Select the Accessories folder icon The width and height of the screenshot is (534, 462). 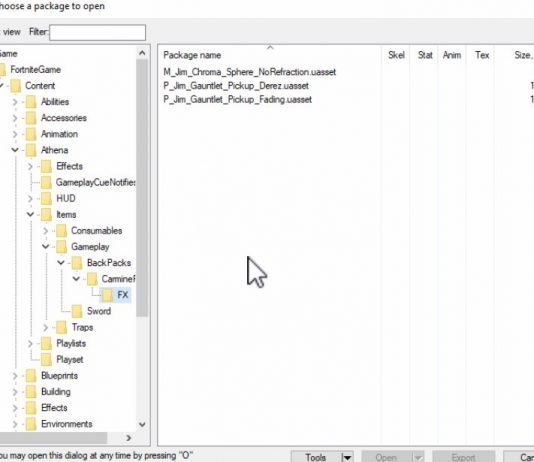pos(31,118)
